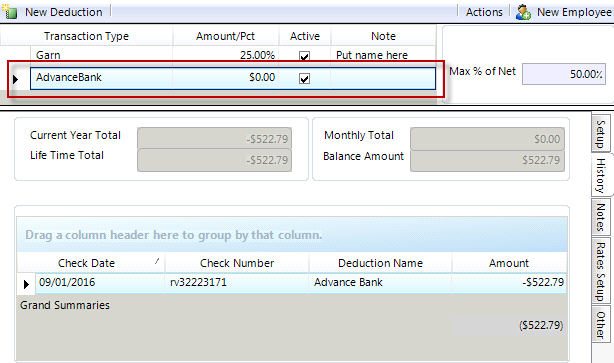Toggle Active checkbox for Garn row
The image size is (614, 363).
point(304,56)
